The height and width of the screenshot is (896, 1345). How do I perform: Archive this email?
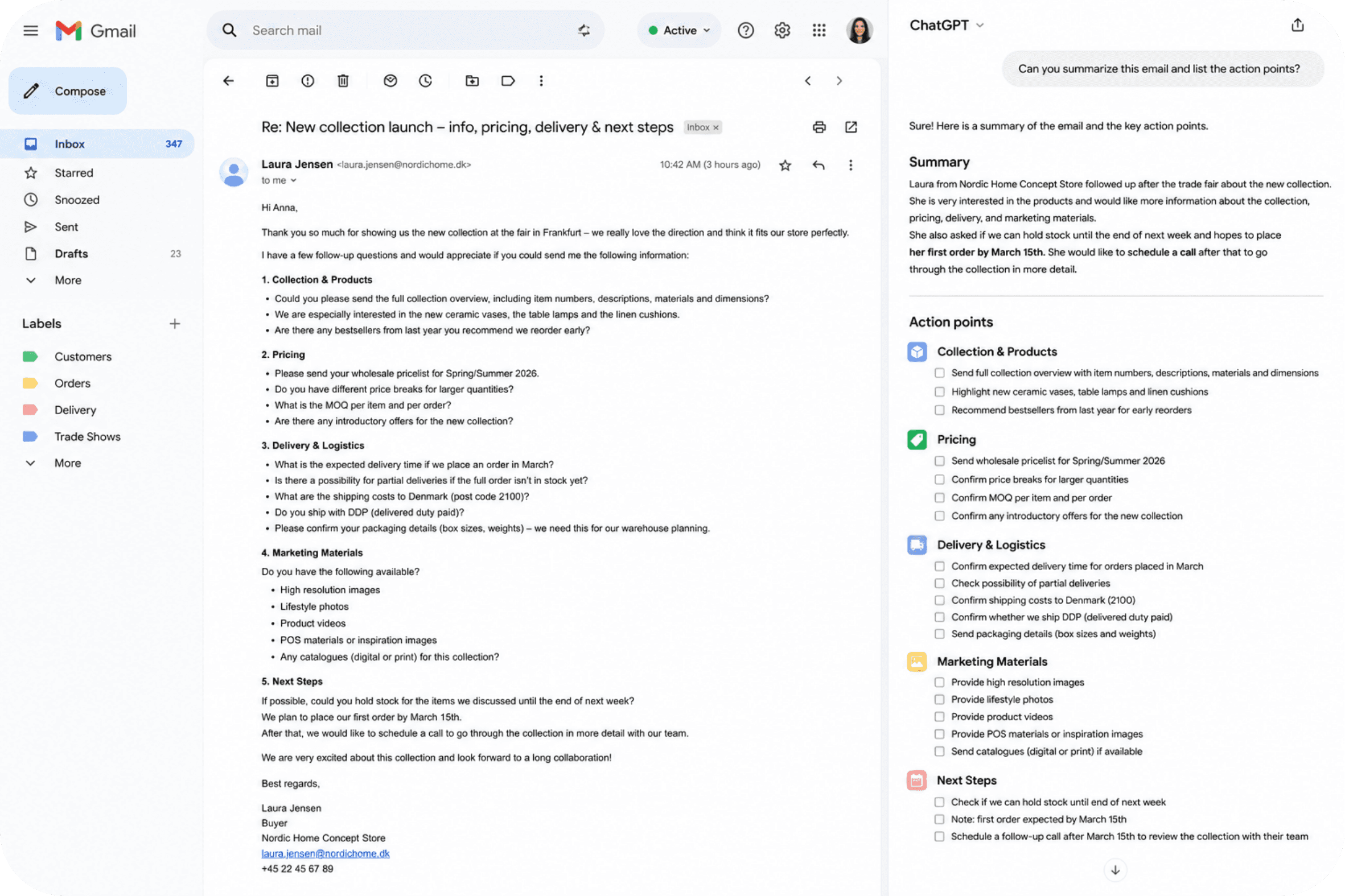272,81
